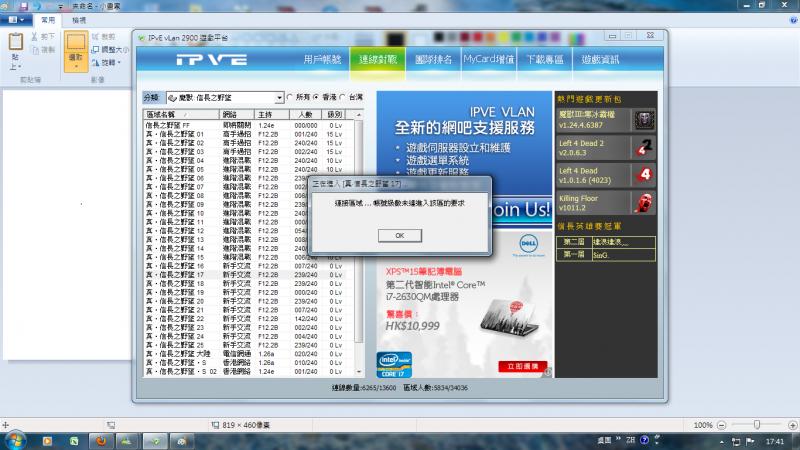800x450 pixels.
Task: Click the Killing Floor game icon
Action: coord(645,203)
